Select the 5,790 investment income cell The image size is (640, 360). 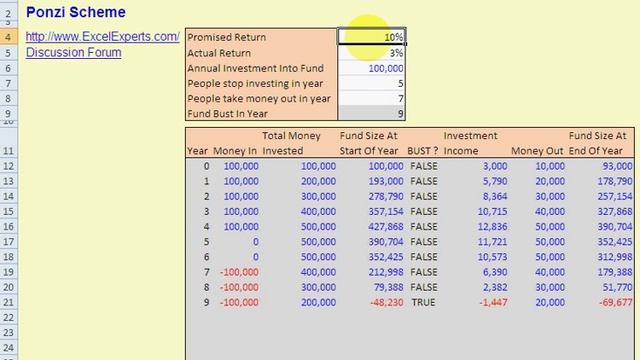point(495,181)
